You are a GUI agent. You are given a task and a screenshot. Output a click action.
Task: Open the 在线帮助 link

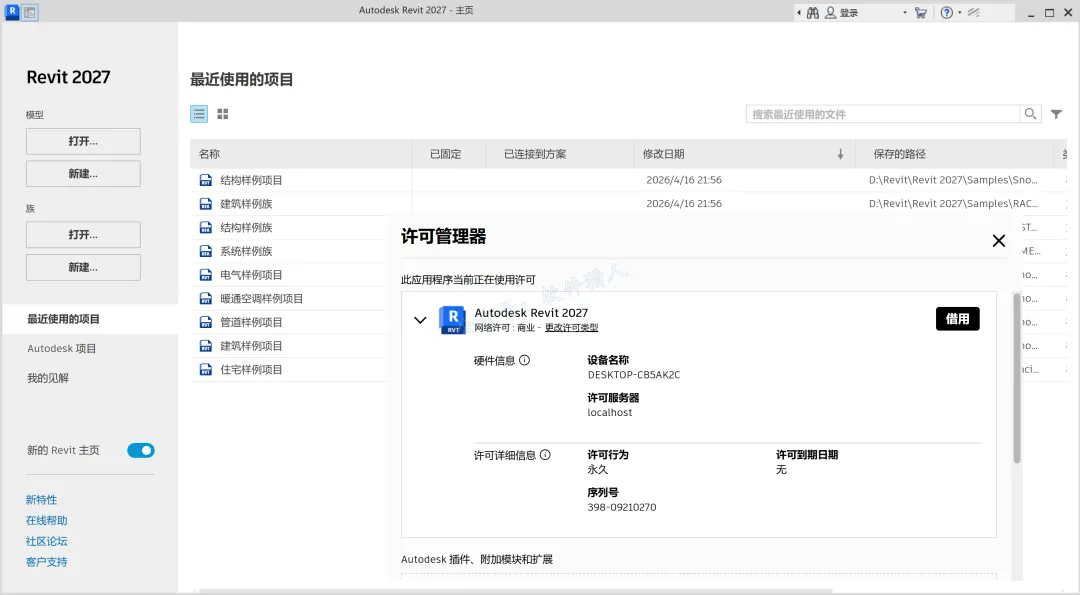pyautogui.click(x=46, y=521)
